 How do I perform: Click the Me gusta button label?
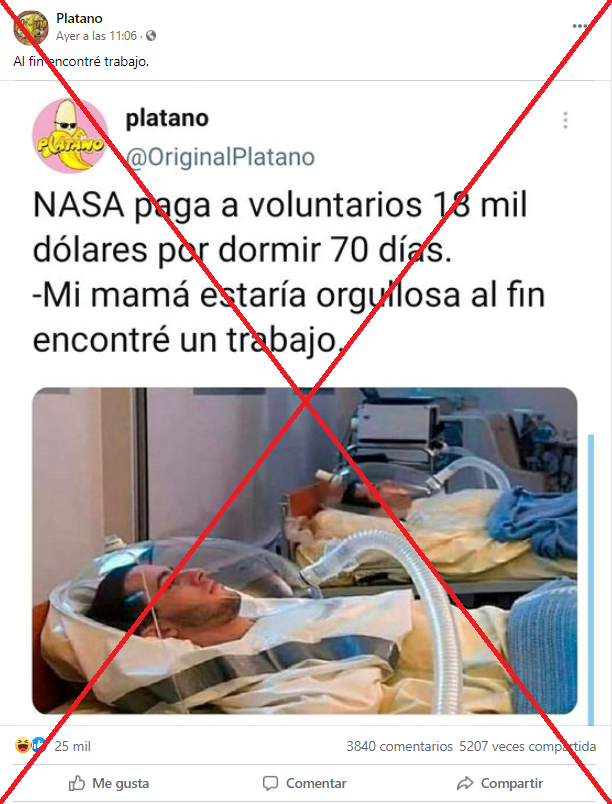click(120, 783)
